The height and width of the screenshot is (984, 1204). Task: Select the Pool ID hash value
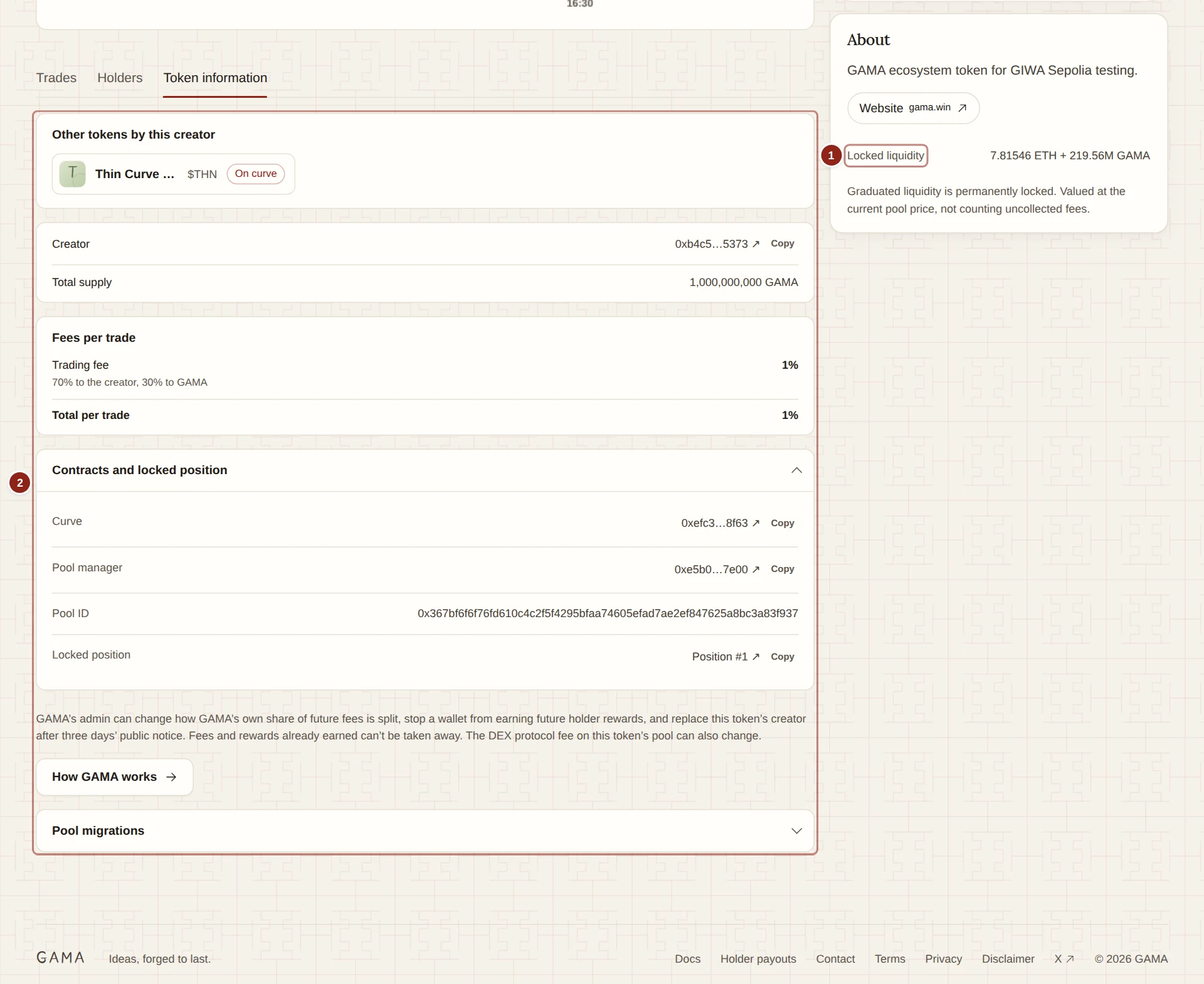click(608, 613)
